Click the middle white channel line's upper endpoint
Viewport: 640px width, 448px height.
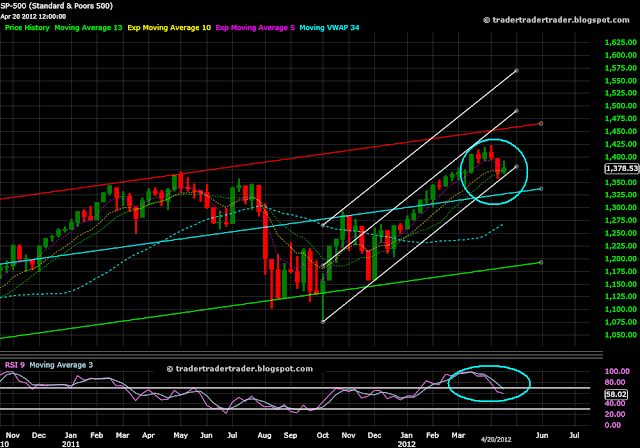point(517,111)
